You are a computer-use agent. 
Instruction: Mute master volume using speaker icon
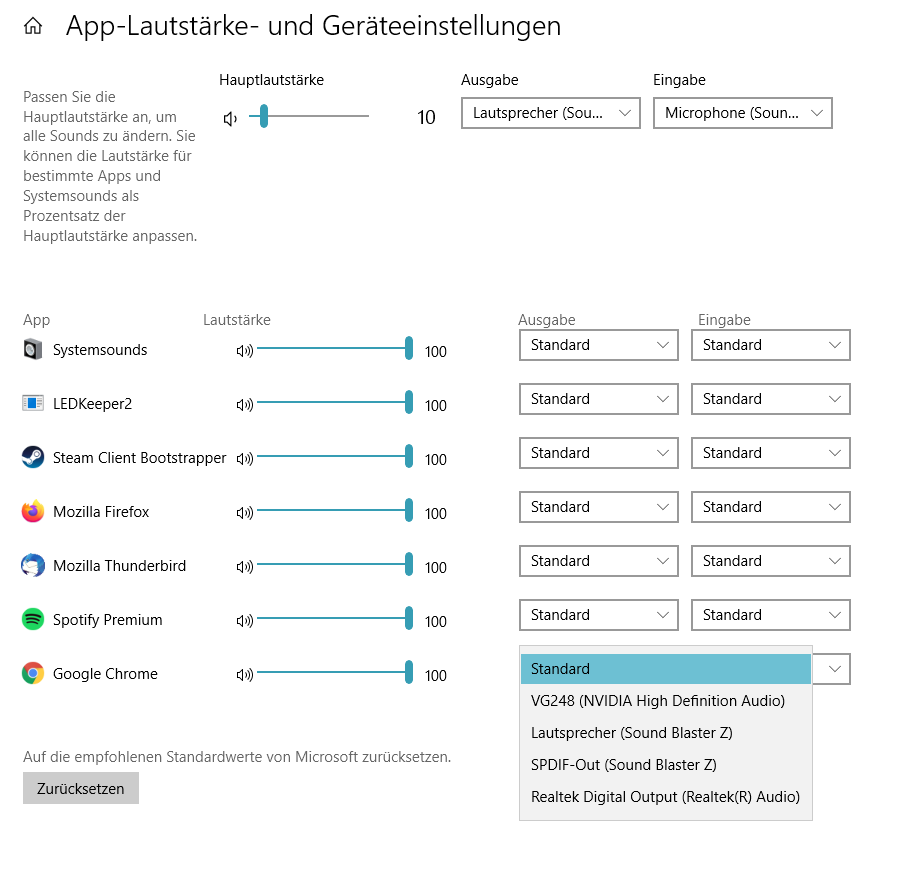click(230, 119)
